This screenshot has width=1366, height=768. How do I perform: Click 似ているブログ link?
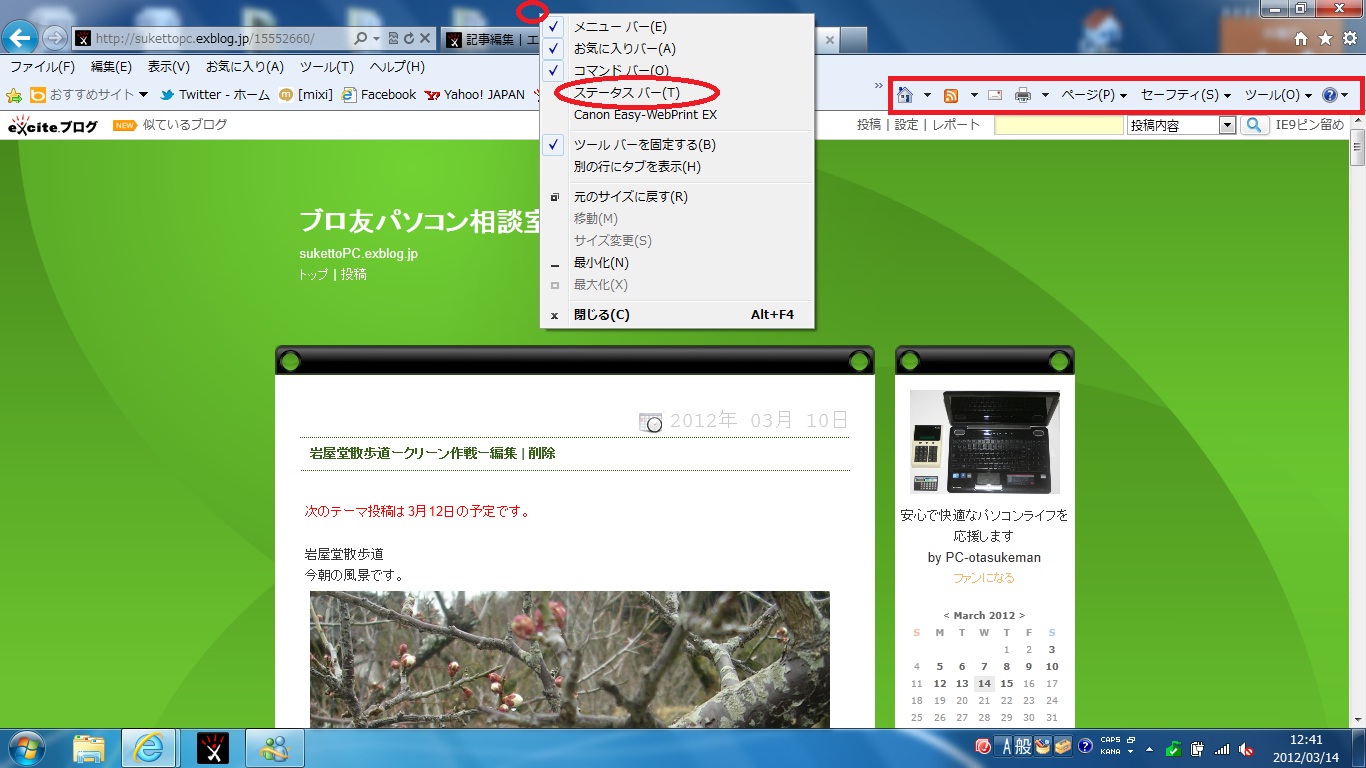[184, 125]
